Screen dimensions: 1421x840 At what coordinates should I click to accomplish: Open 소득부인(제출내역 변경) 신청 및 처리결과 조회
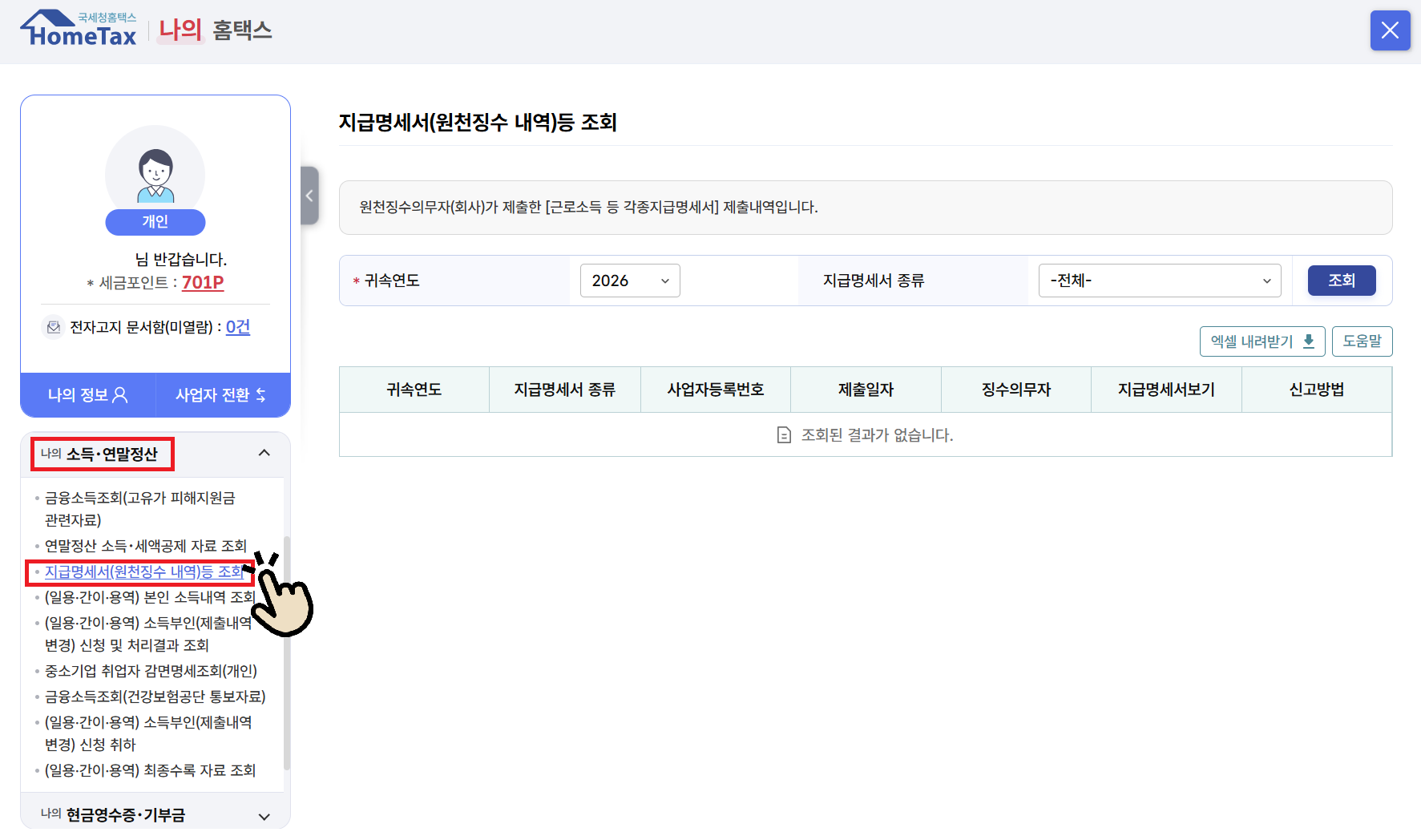pos(148,634)
